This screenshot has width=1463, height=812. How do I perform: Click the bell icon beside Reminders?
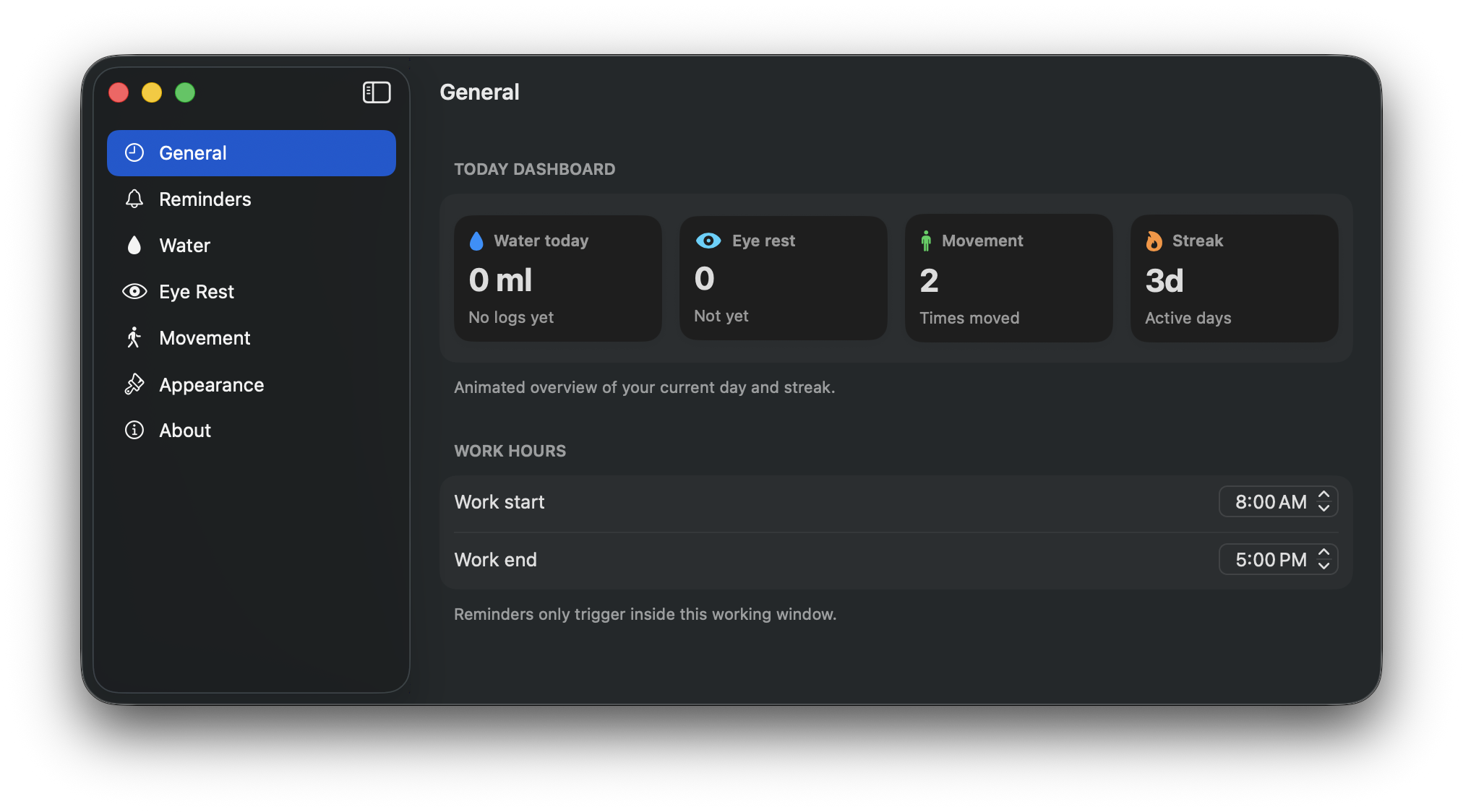tap(134, 199)
